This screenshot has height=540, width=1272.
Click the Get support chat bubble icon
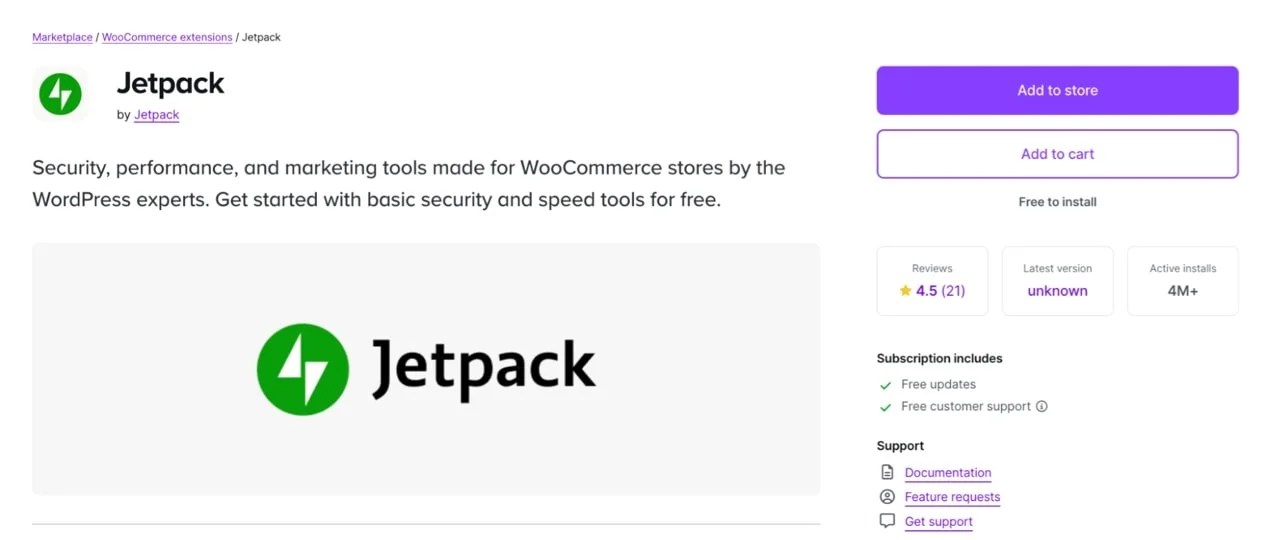pyautogui.click(x=886, y=521)
